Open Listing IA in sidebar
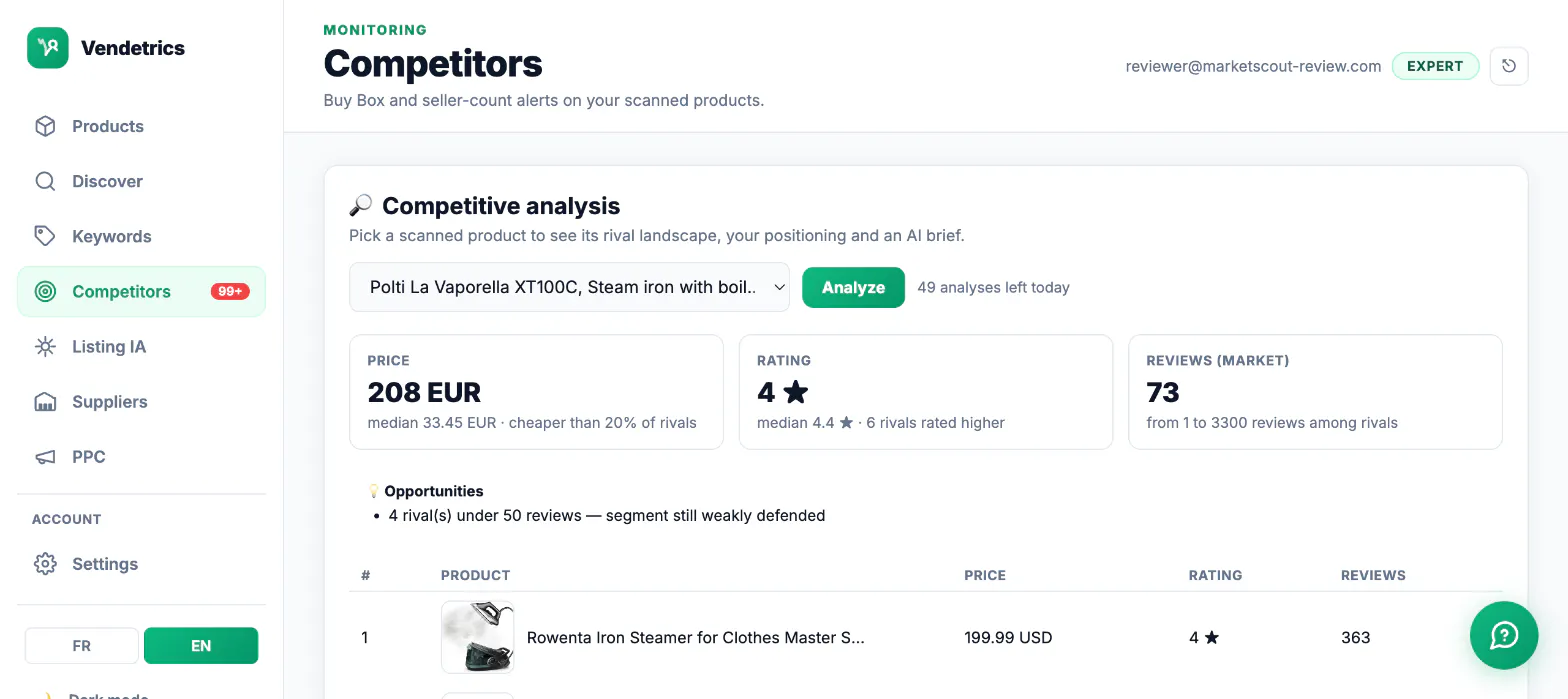This screenshot has height=699, width=1568. click(x=141, y=347)
